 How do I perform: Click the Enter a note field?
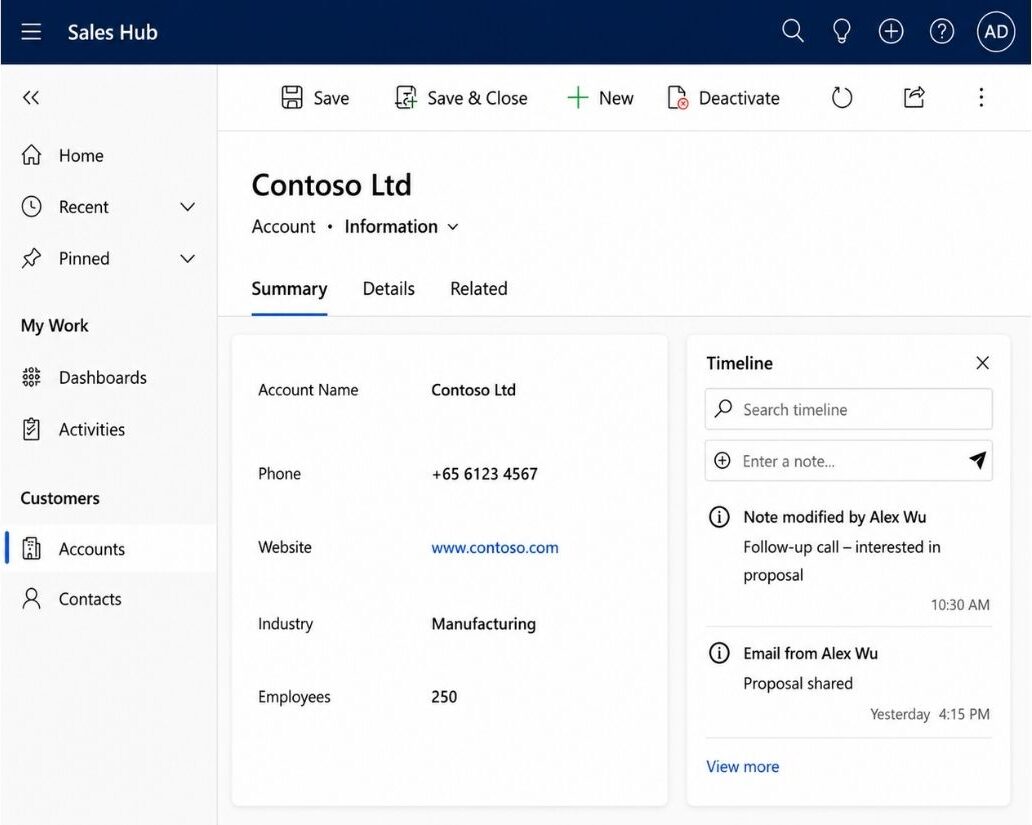pyautogui.click(x=848, y=460)
